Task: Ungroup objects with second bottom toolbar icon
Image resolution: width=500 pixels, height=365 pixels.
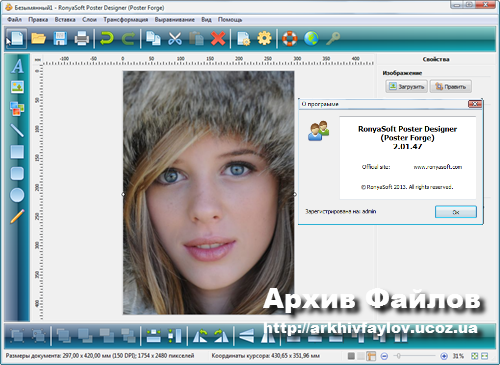Action: [x=38, y=336]
